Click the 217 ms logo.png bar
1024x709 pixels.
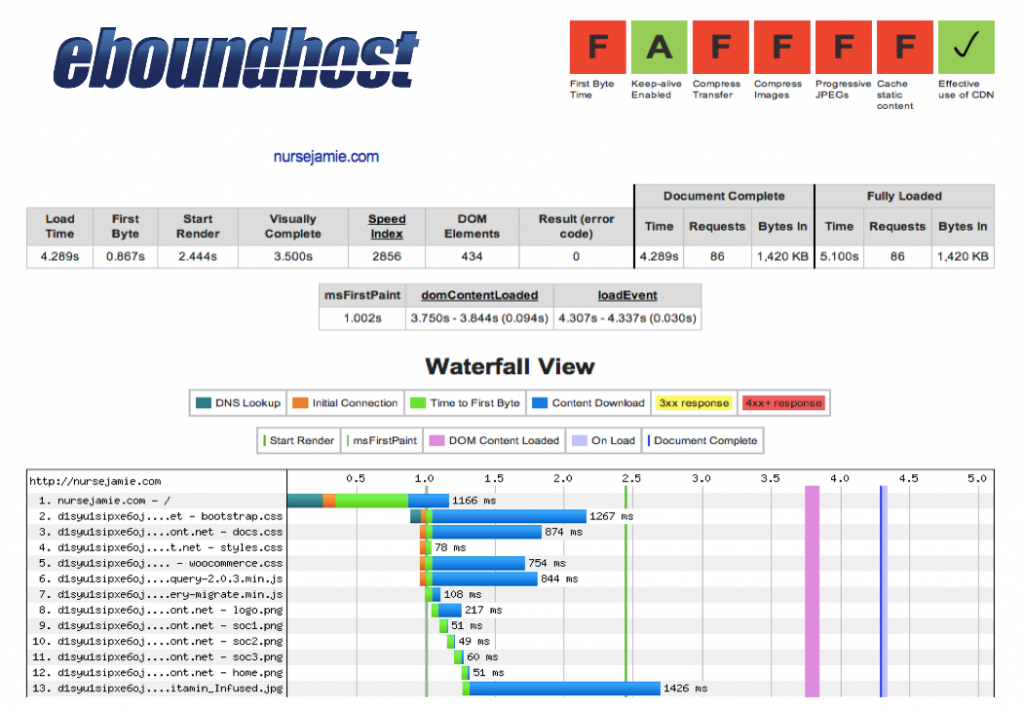pyautogui.click(x=447, y=610)
